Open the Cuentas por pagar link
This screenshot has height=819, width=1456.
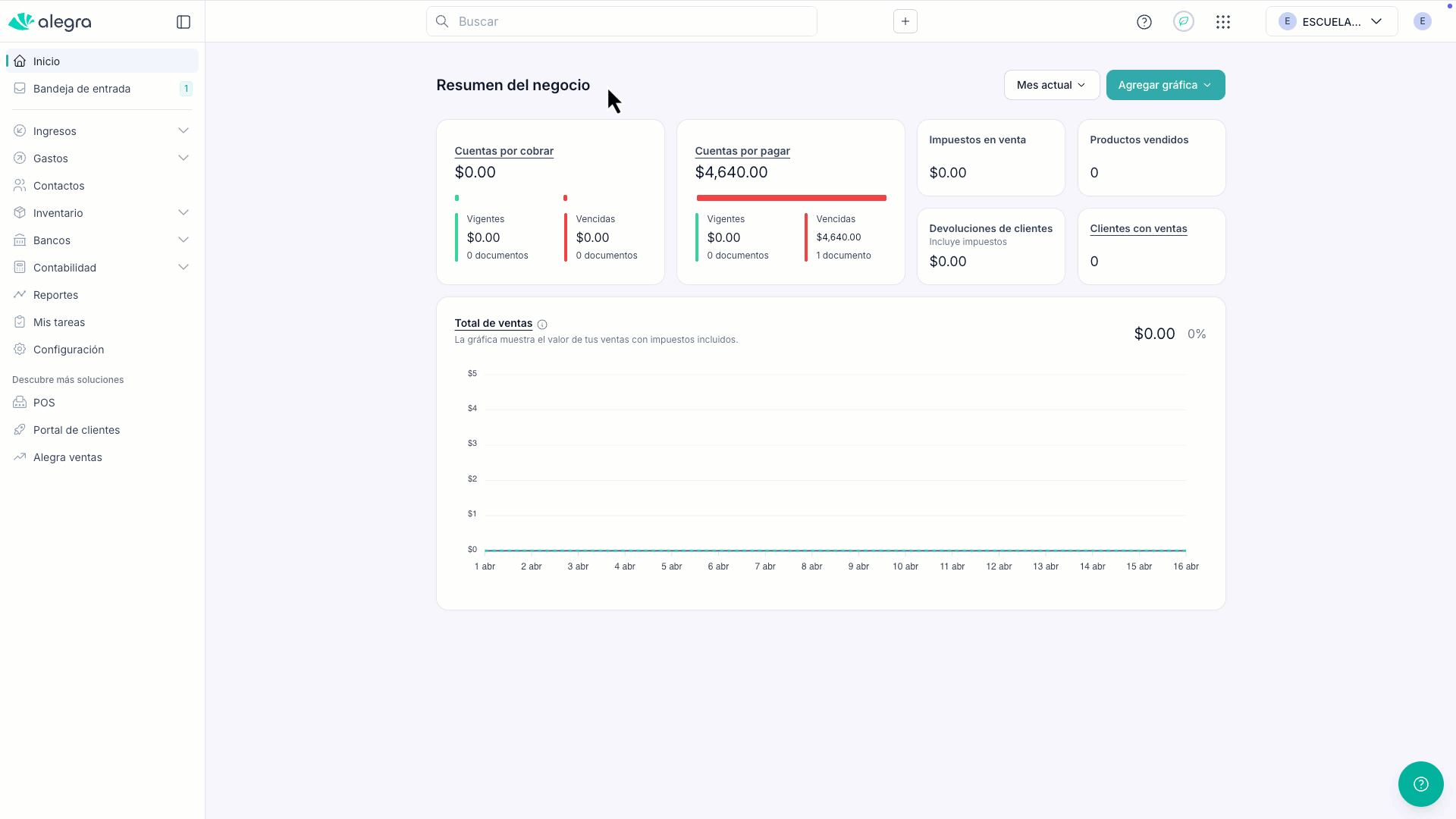[742, 151]
